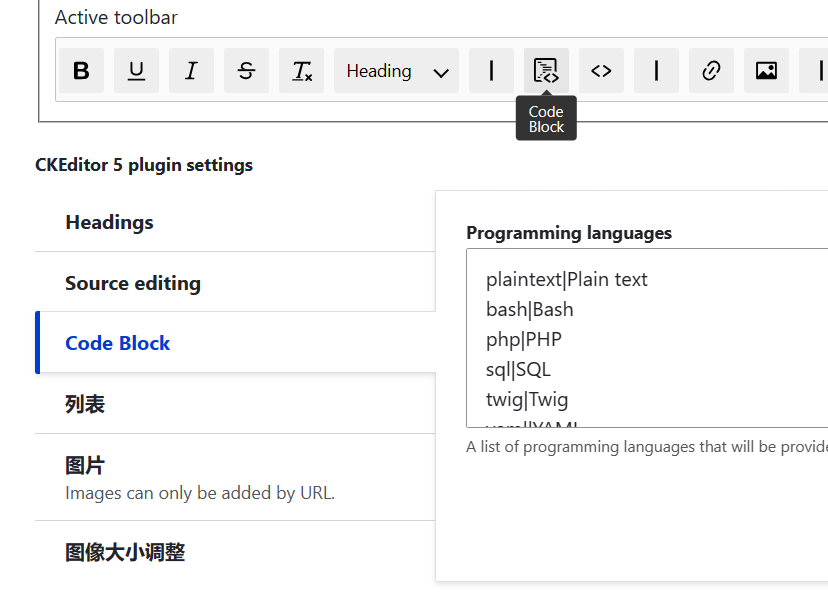The height and width of the screenshot is (603, 828).
Task: Select the separator after Heading dropdown
Action: pos(492,70)
